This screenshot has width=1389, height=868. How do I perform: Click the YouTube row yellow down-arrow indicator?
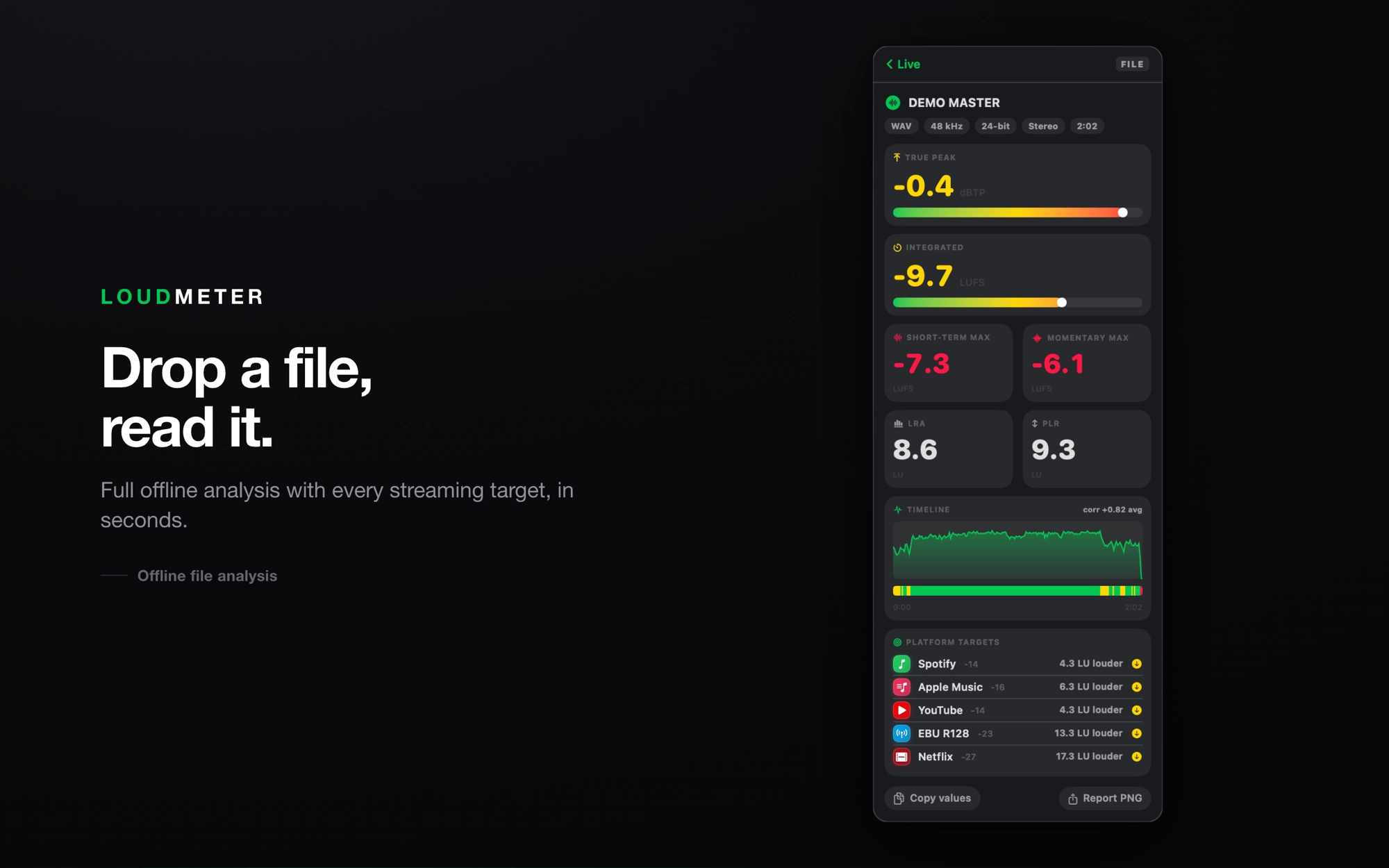(x=1136, y=710)
